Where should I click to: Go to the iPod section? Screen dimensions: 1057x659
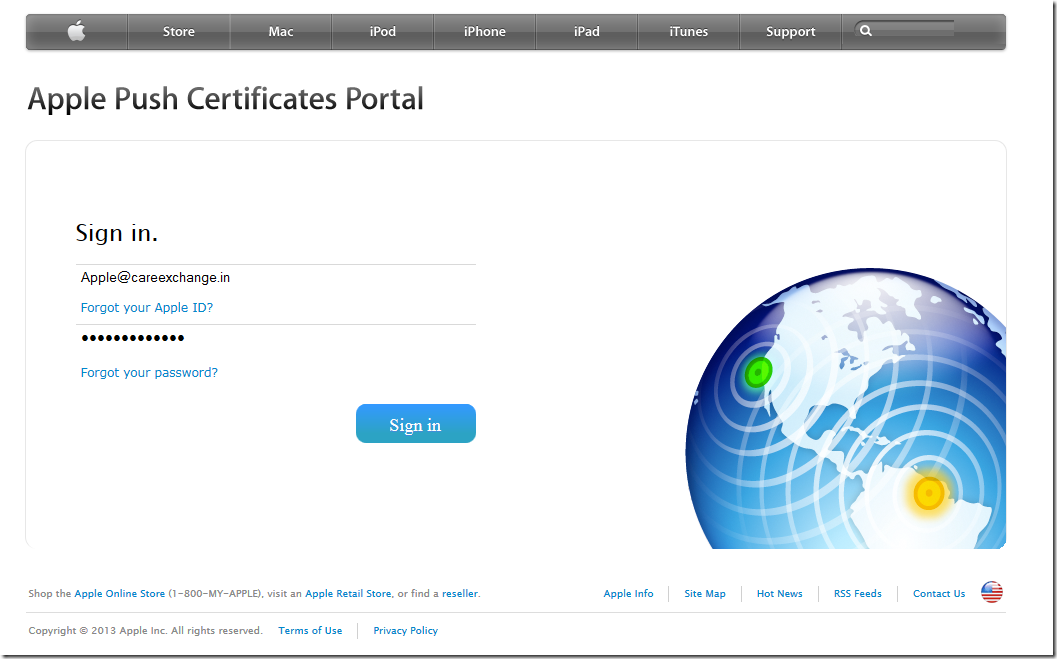(x=383, y=32)
